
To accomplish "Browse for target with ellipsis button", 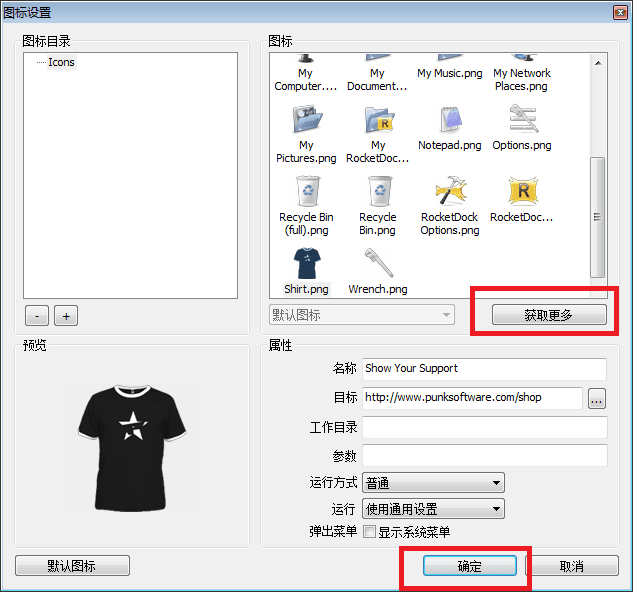I will point(597,399).
